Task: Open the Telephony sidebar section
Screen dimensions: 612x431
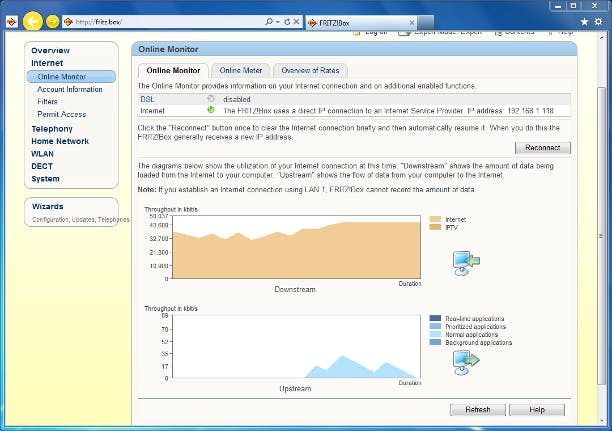Action: pyautogui.click(x=52, y=128)
